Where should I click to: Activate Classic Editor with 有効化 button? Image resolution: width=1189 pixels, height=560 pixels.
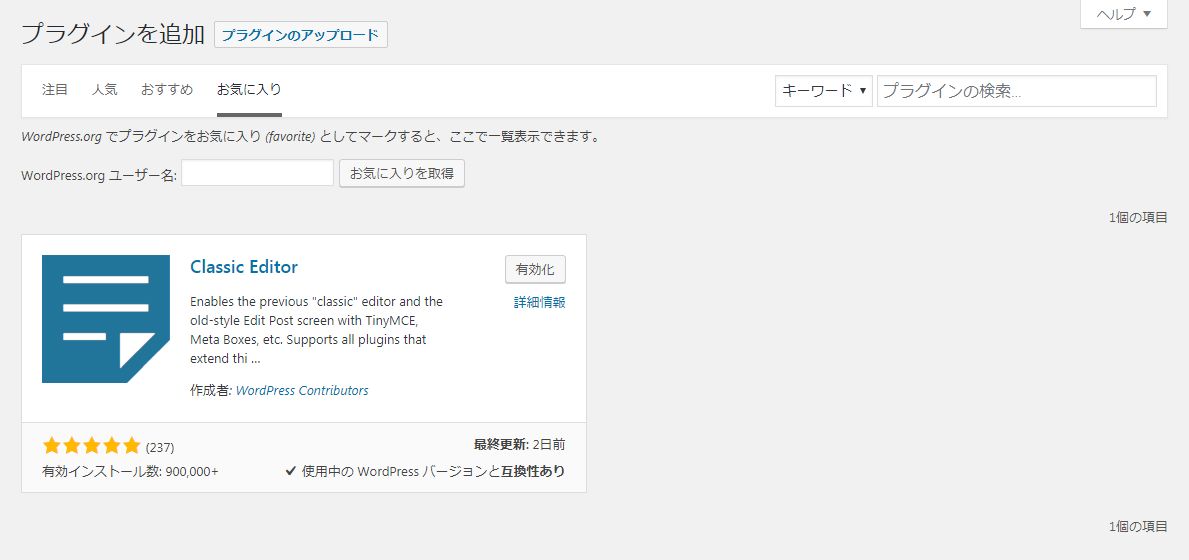click(x=535, y=269)
